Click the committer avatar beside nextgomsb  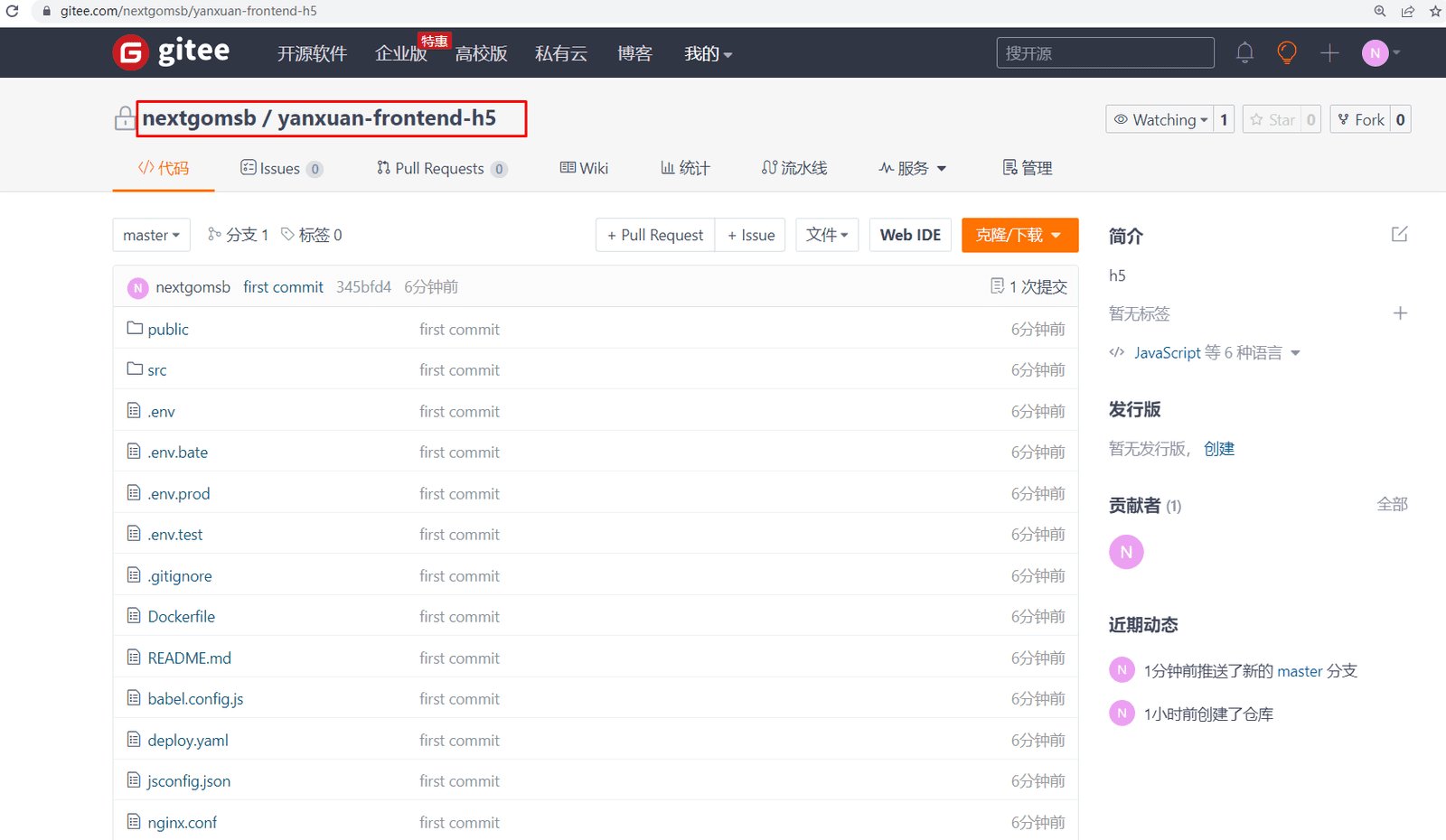pyautogui.click(x=137, y=287)
